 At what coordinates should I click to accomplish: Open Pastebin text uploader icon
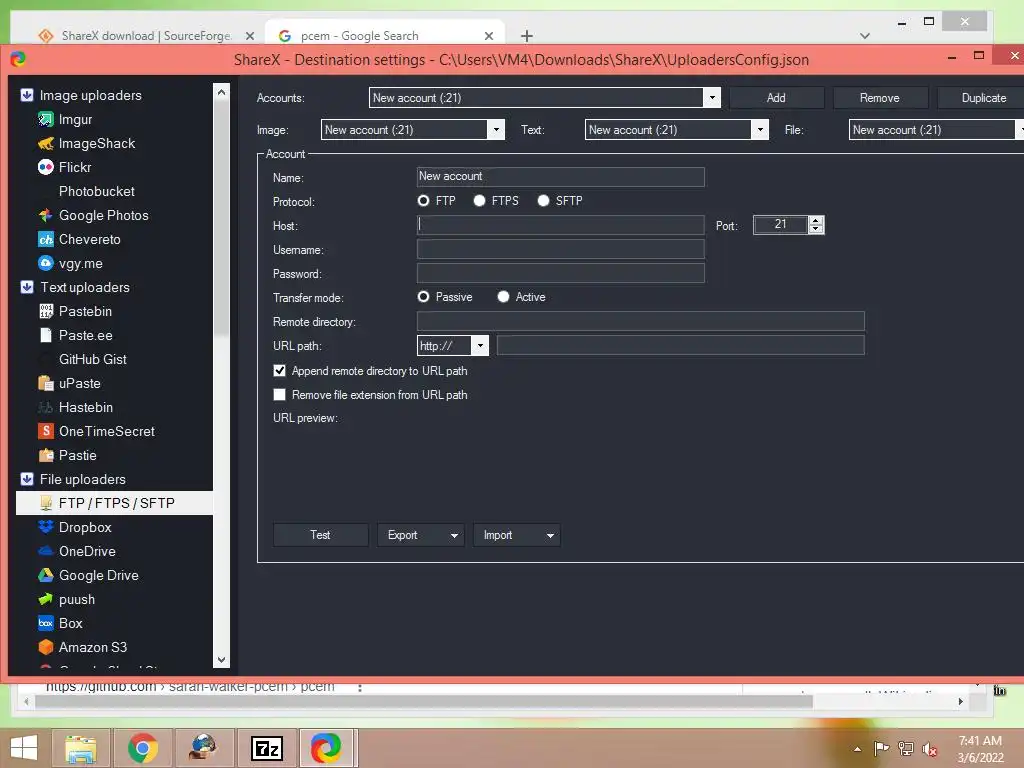click(45, 311)
